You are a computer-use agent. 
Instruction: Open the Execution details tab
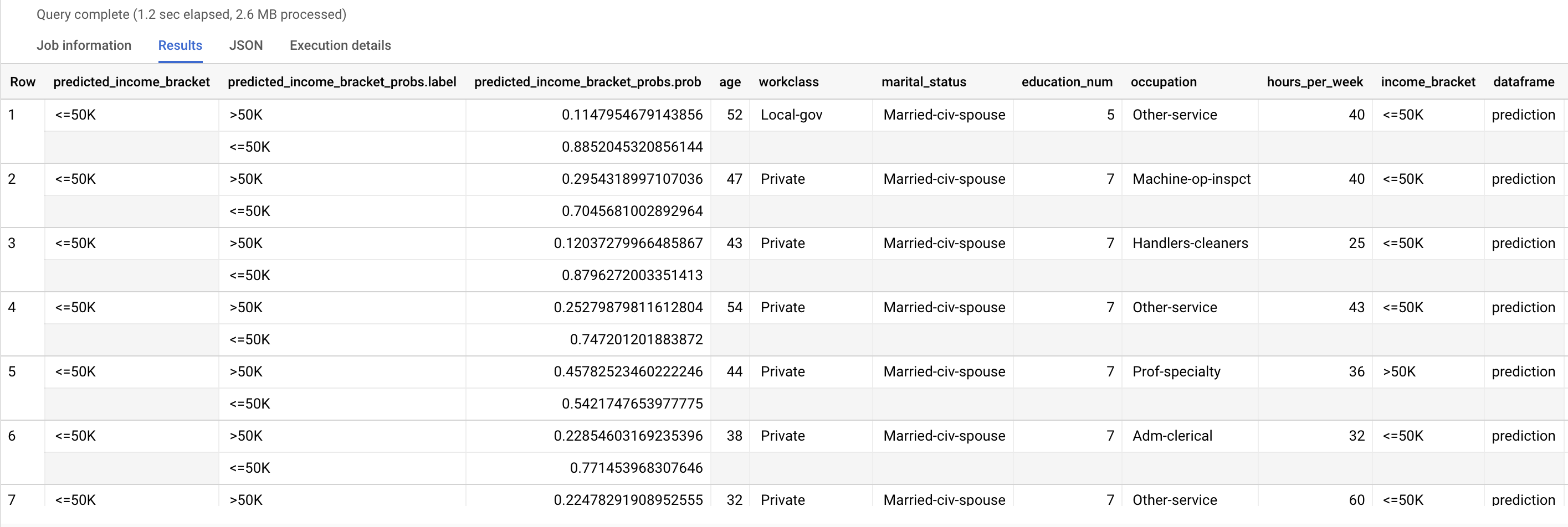[340, 45]
